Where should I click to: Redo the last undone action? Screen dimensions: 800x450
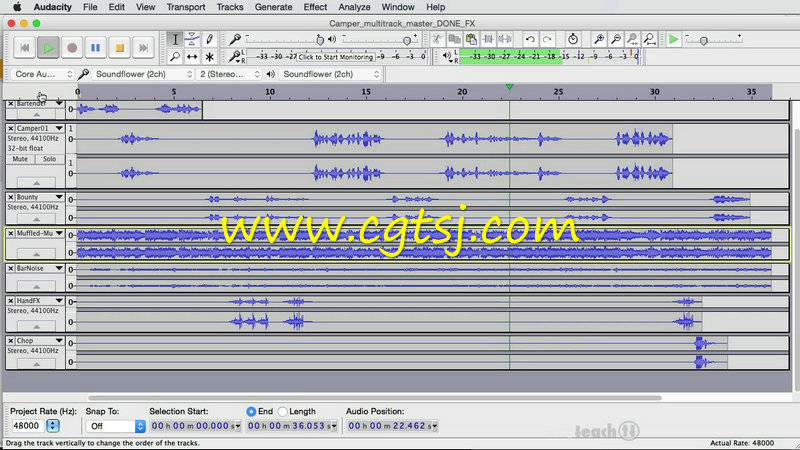click(547, 39)
